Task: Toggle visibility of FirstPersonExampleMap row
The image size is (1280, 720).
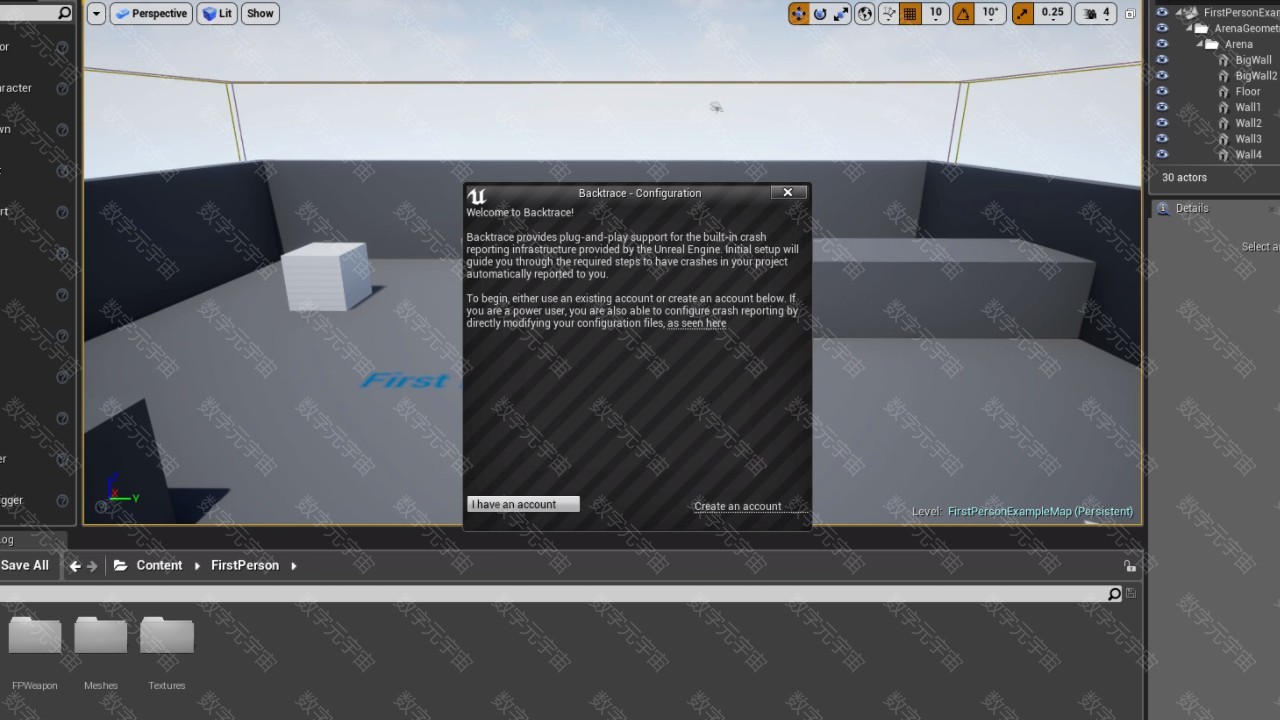Action: pos(1162,13)
